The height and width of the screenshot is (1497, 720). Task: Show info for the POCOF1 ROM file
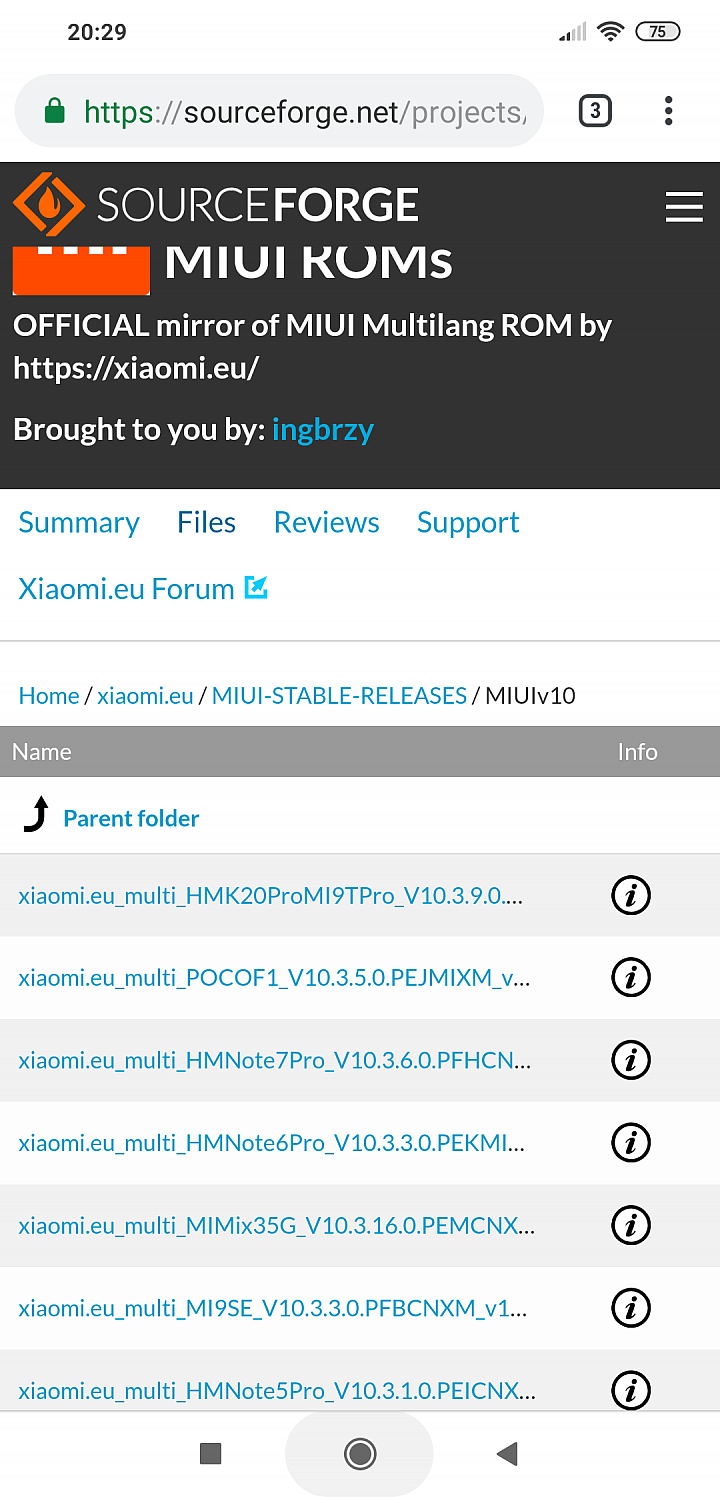pos(631,978)
